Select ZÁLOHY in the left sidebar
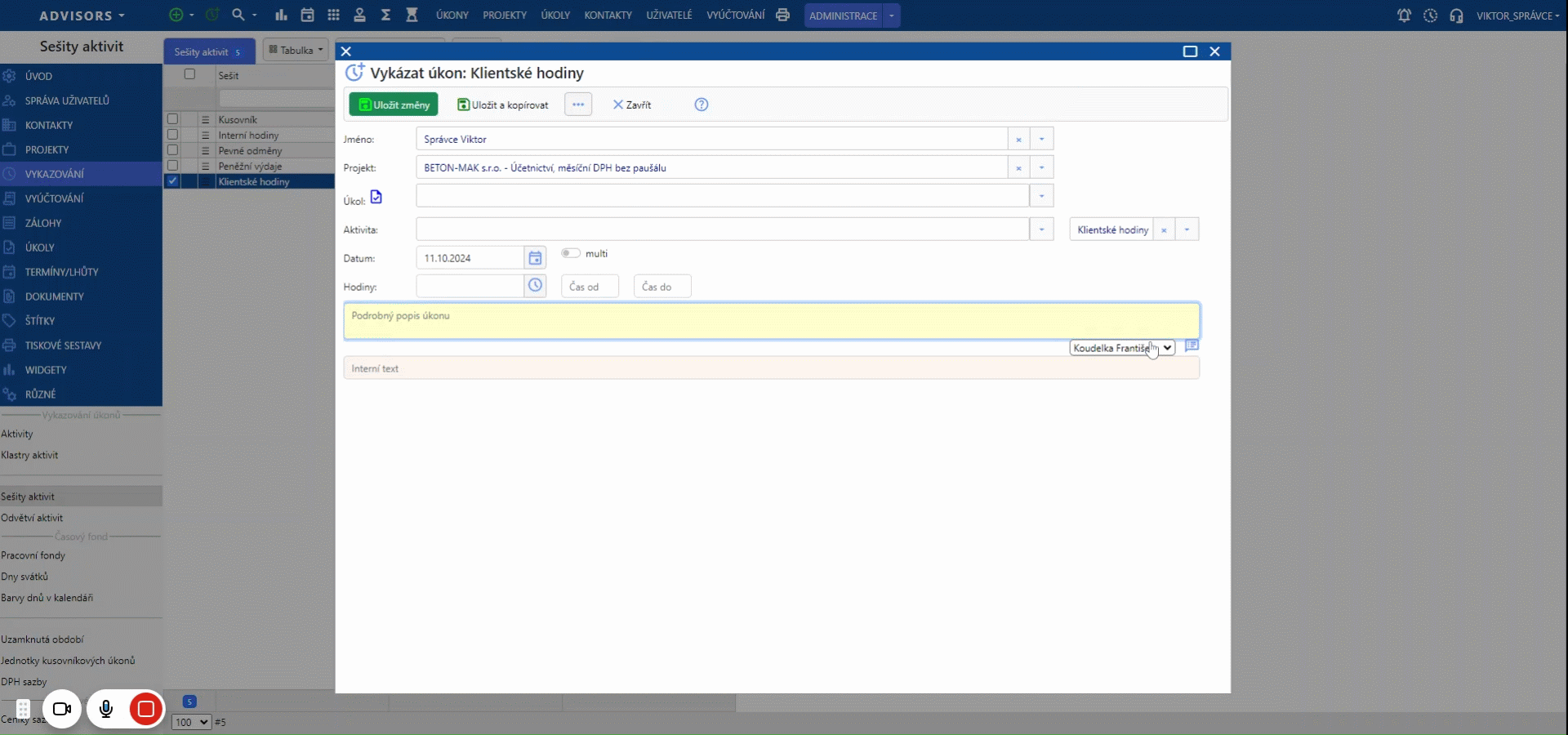This screenshot has height=735, width=1568. point(43,223)
